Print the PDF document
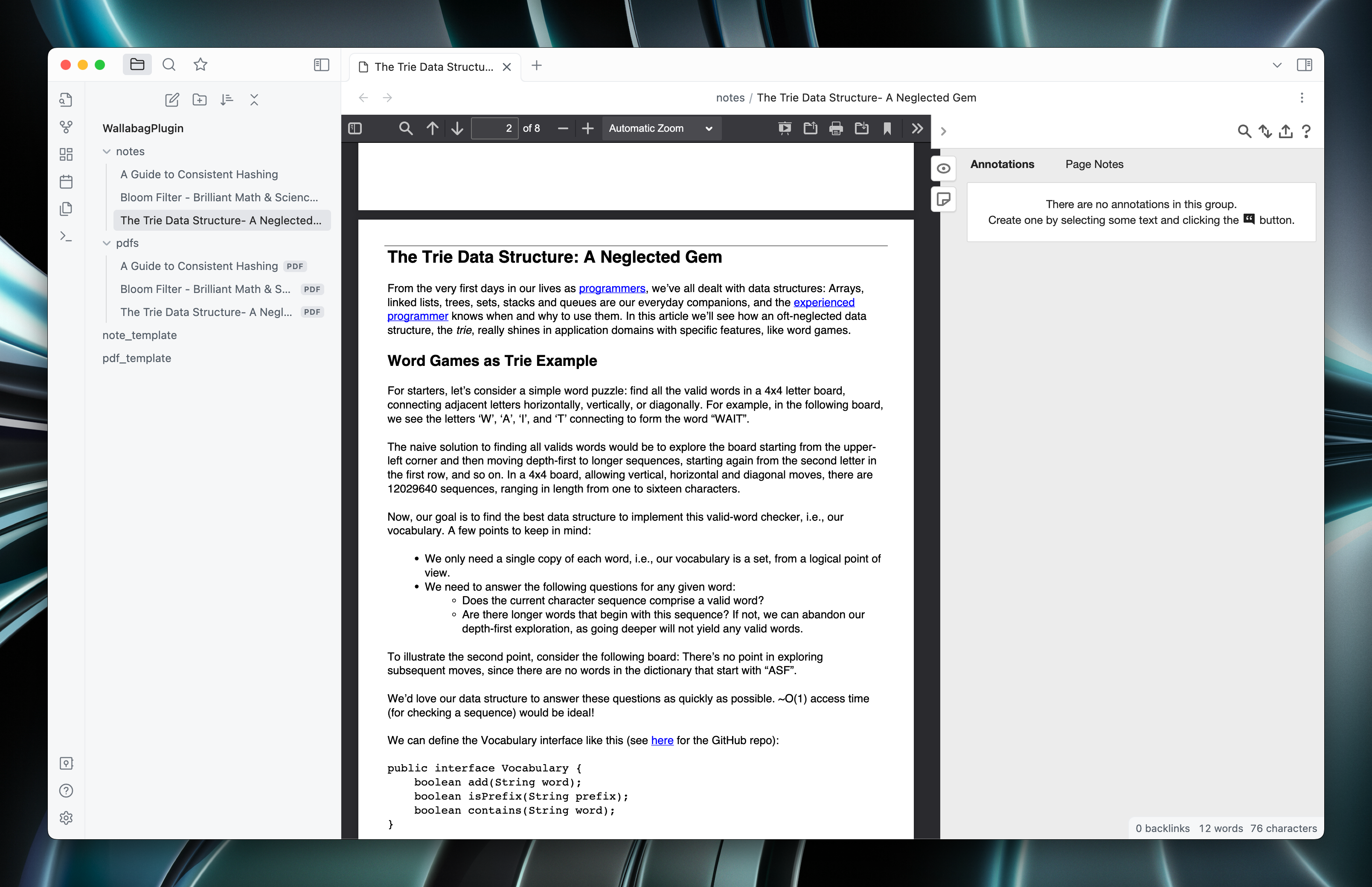This screenshot has height=887, width=1372. (x=836, y=128)
